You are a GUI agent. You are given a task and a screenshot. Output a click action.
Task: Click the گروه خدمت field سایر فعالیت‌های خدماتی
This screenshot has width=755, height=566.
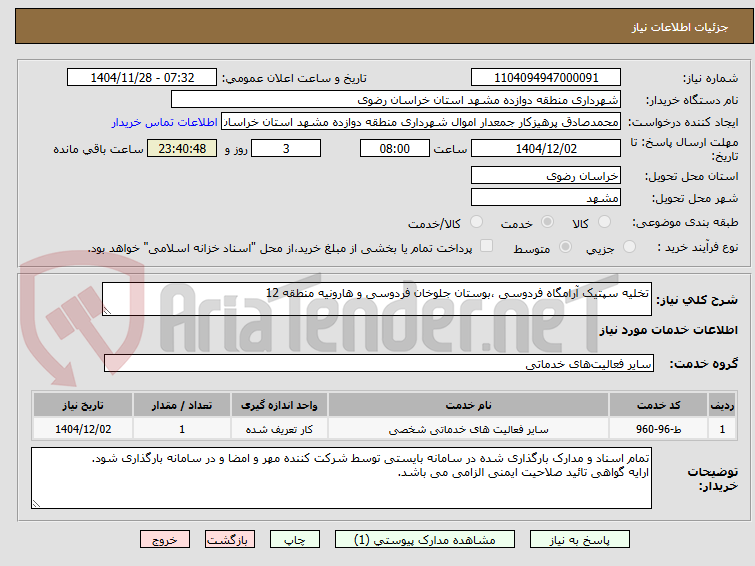(379, 363)
